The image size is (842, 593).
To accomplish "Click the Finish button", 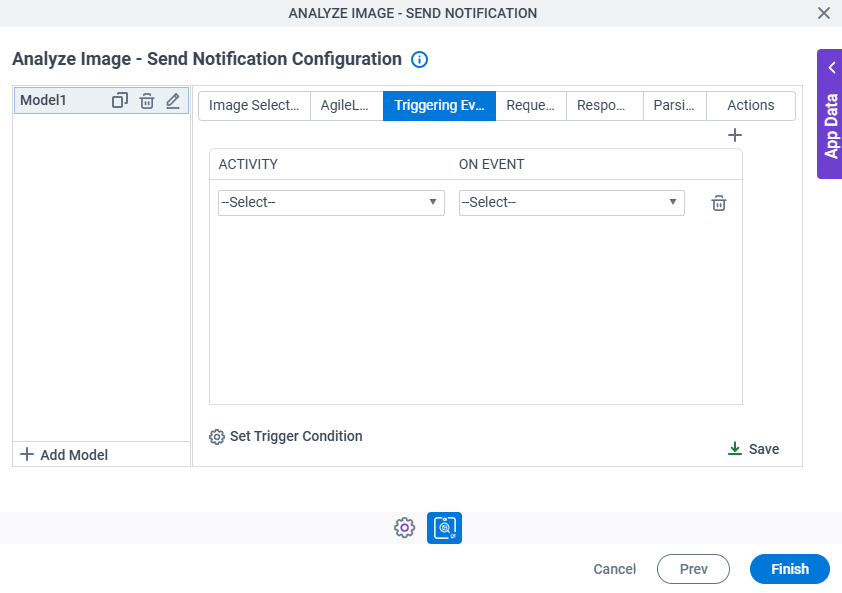I will [789, 569].
